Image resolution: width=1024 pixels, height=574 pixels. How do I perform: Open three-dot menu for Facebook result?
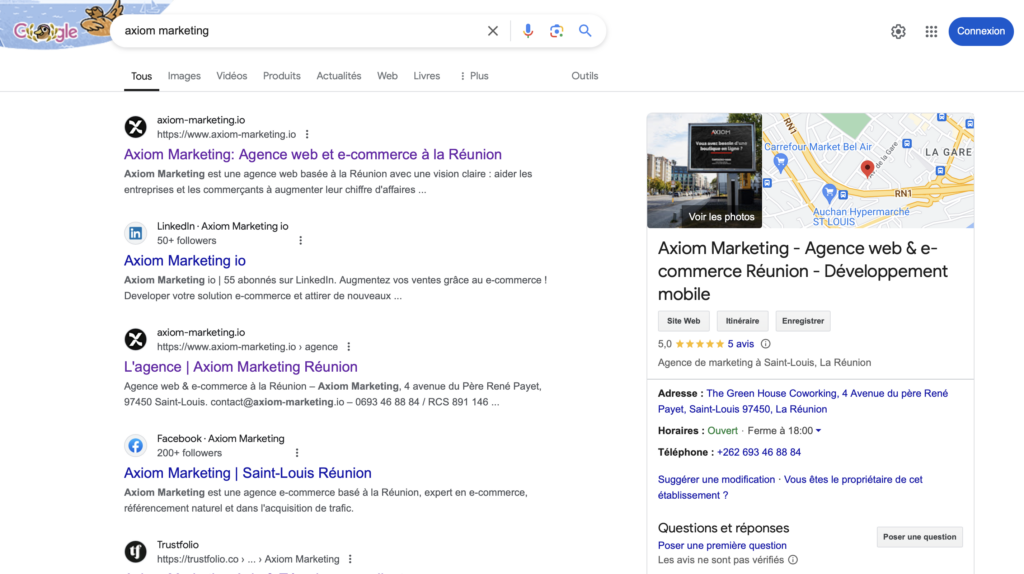point(297,453)
